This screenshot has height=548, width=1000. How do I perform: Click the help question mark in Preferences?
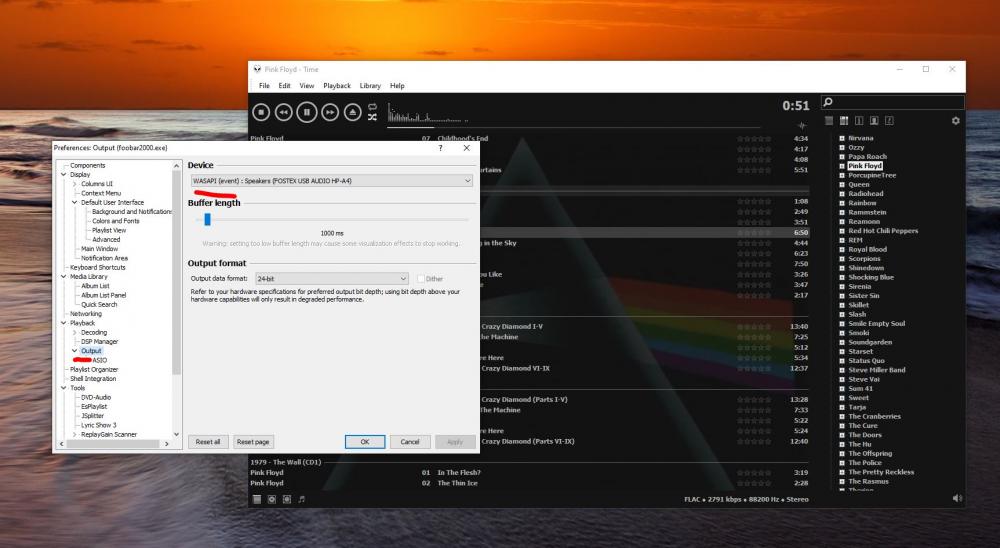click(x=440, y=147)
